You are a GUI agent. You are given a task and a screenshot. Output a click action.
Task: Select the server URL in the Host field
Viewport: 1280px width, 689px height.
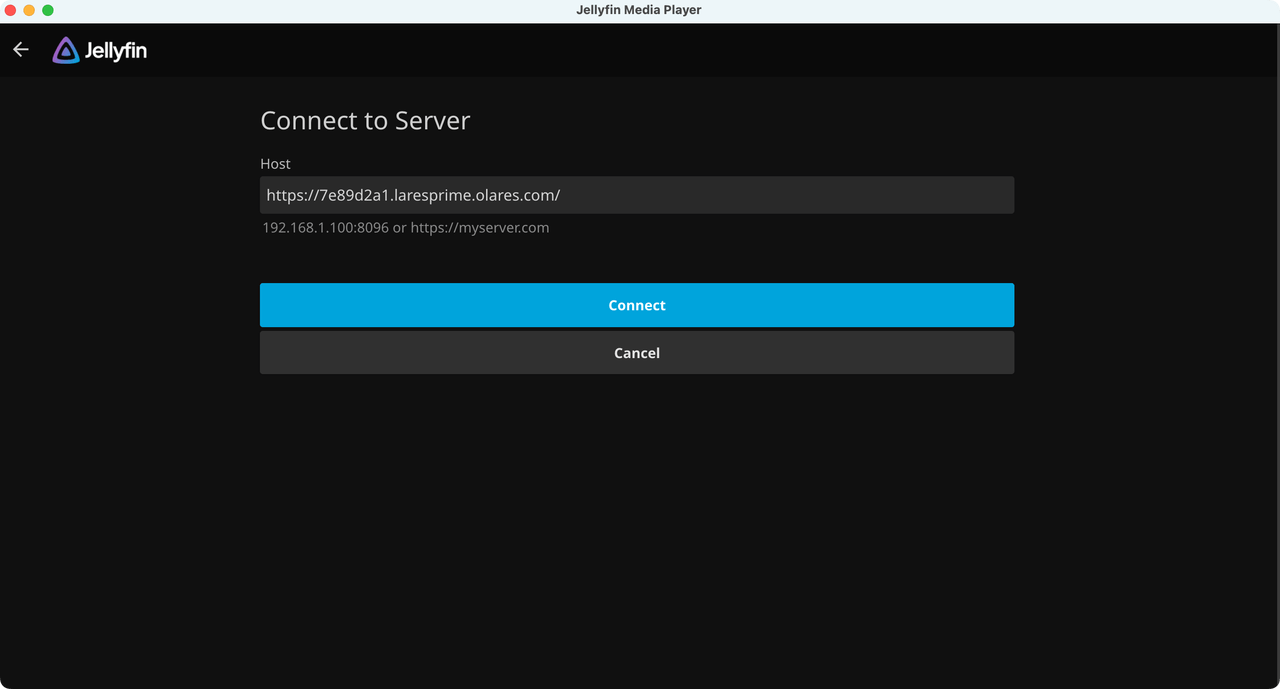pyautogui.click(x=412, y=194)
